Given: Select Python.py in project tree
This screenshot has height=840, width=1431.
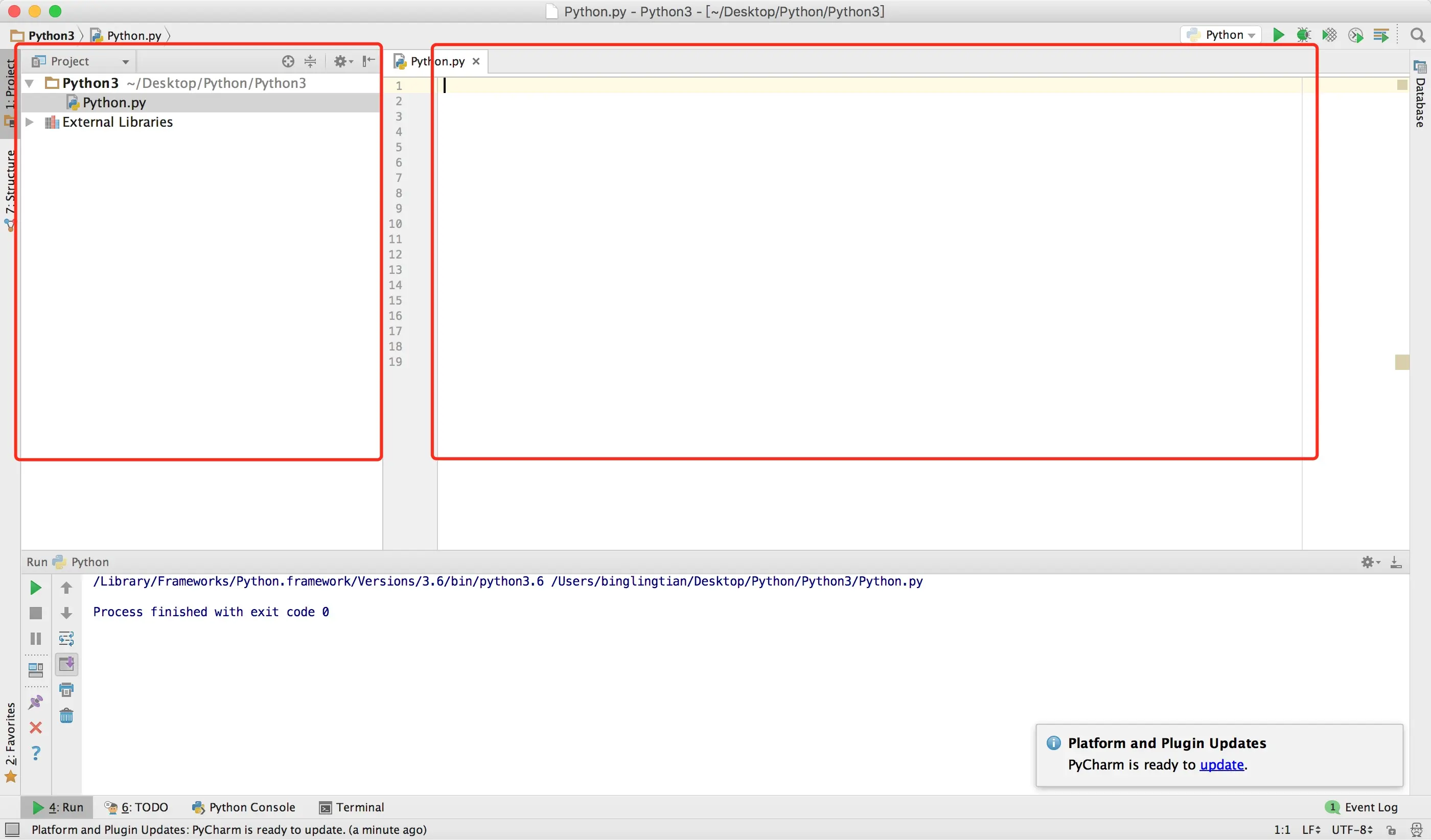Looking at the screenshot, I should pos(113,103).
